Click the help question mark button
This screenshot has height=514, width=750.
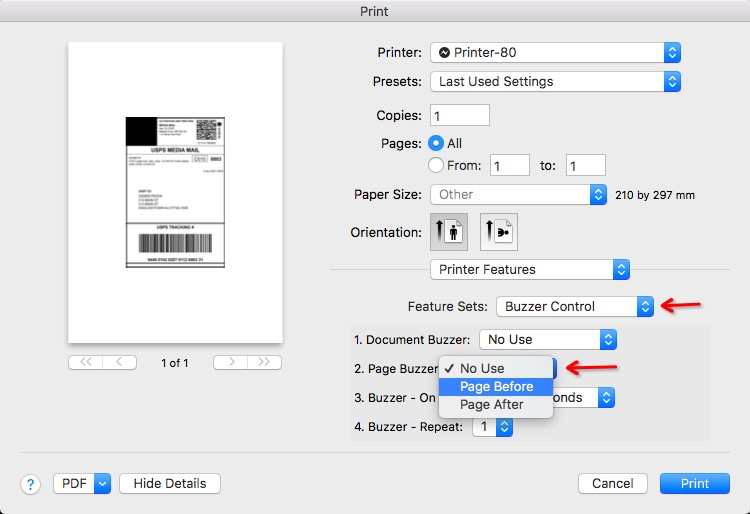(30, 484)
